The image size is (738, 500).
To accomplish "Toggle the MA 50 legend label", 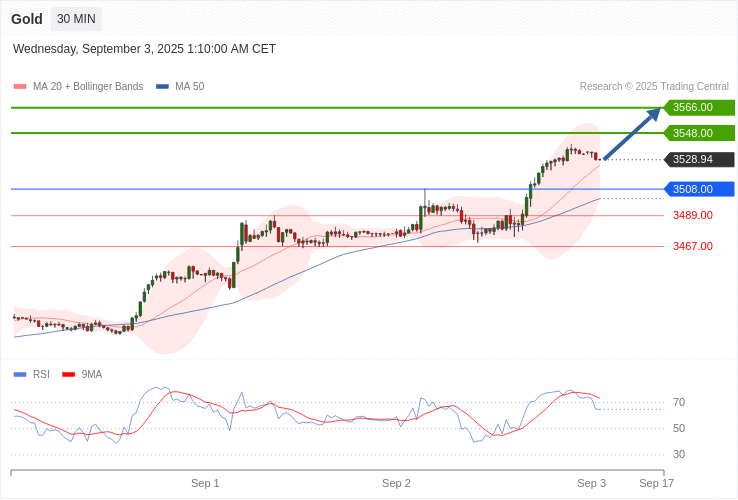I will [x=189, y=87].
